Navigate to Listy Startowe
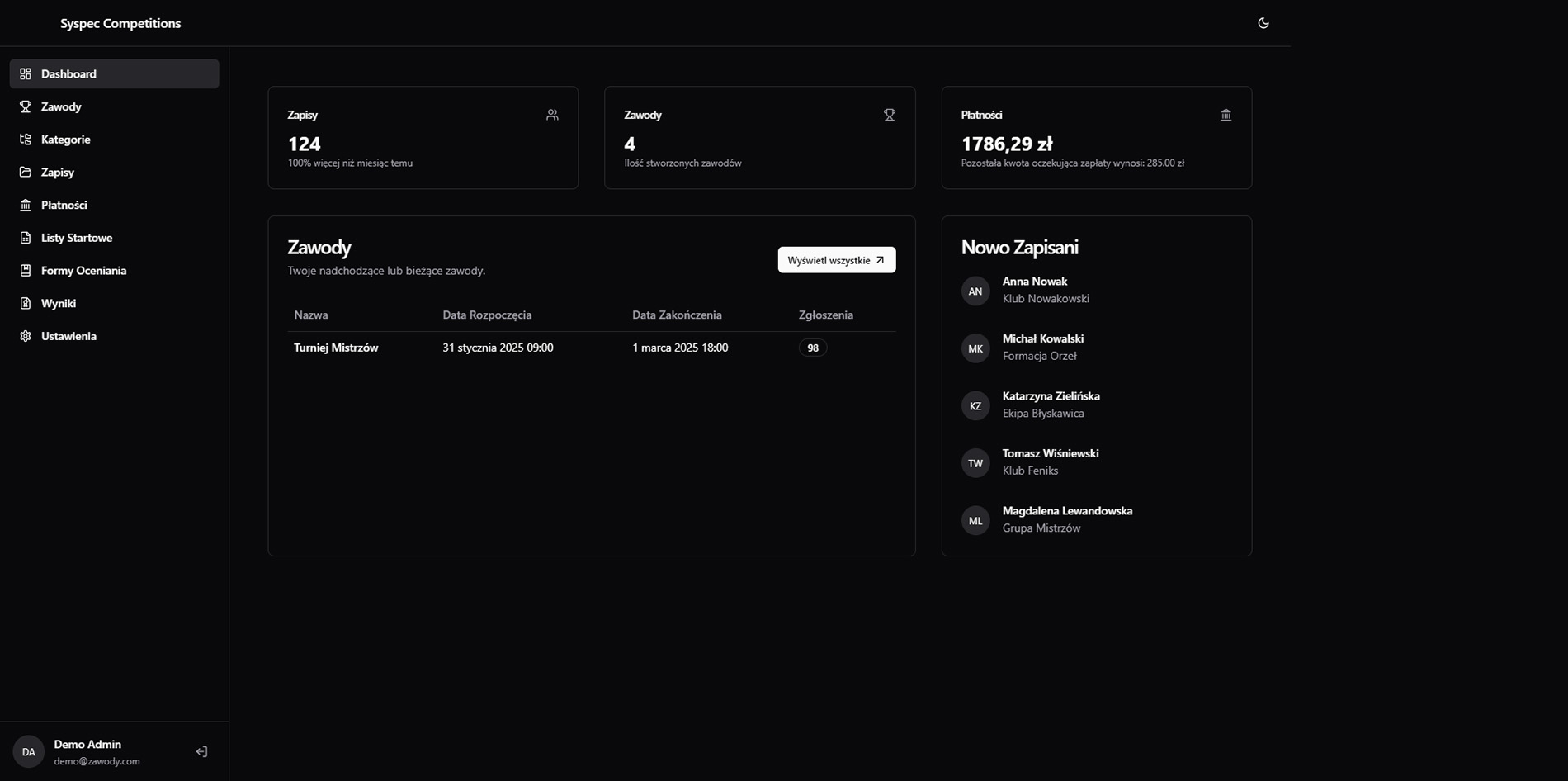Image resolution: width=1568 pixels, height=781 pixels. (x=76, y=238)
